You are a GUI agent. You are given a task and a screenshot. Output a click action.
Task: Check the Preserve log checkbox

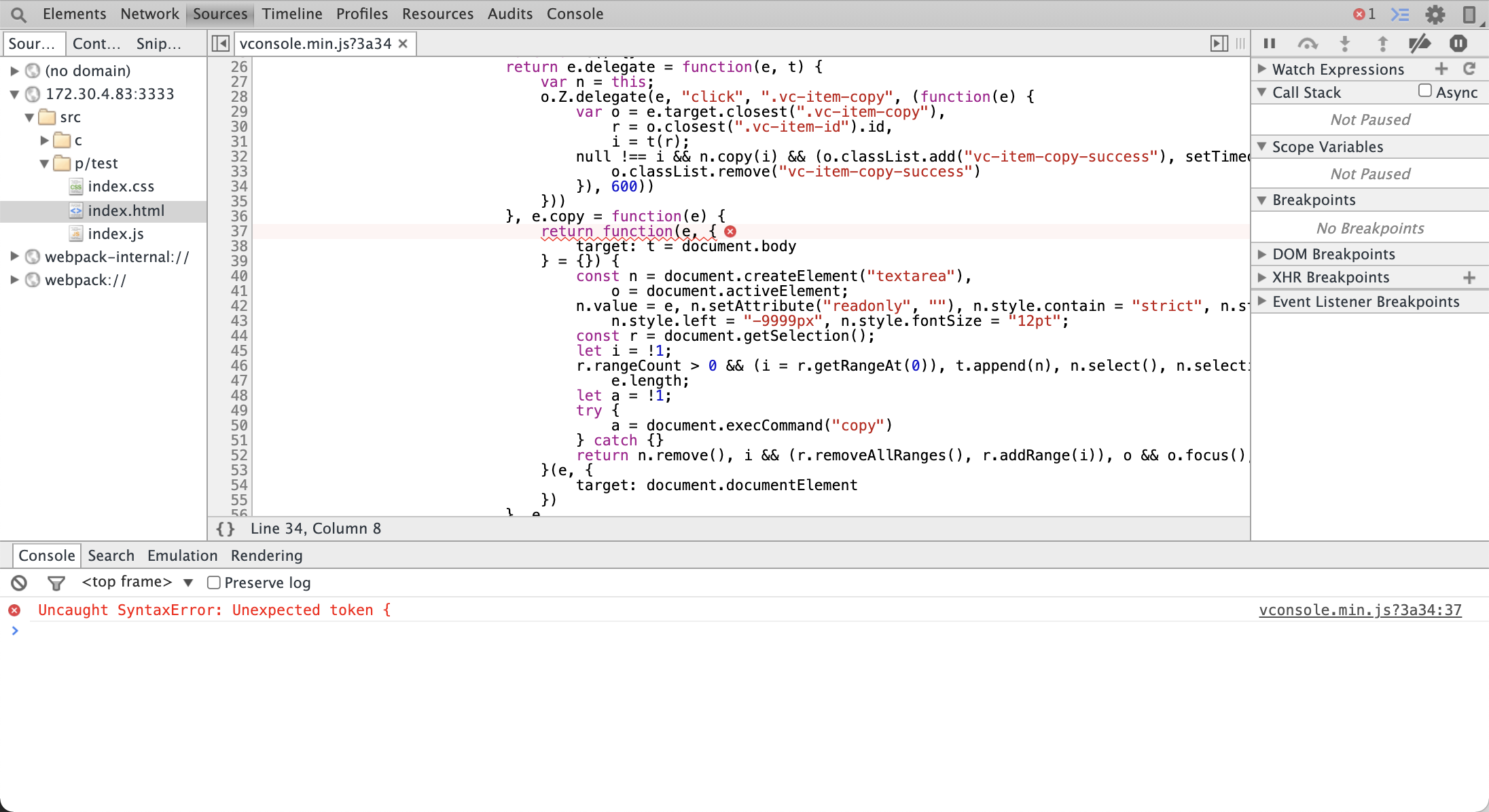click(213, 582)
